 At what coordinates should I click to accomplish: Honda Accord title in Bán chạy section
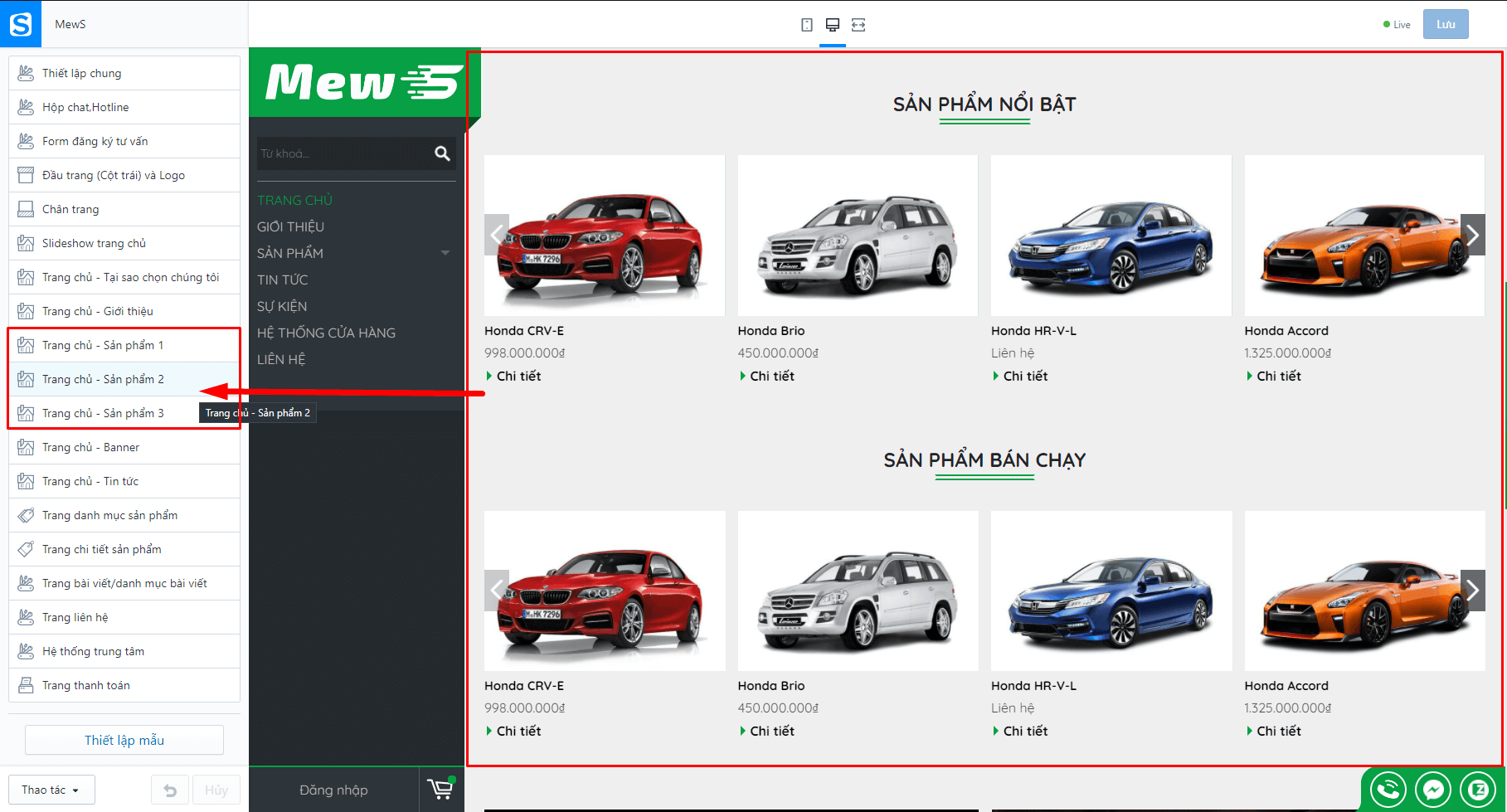pos(1286,686)
